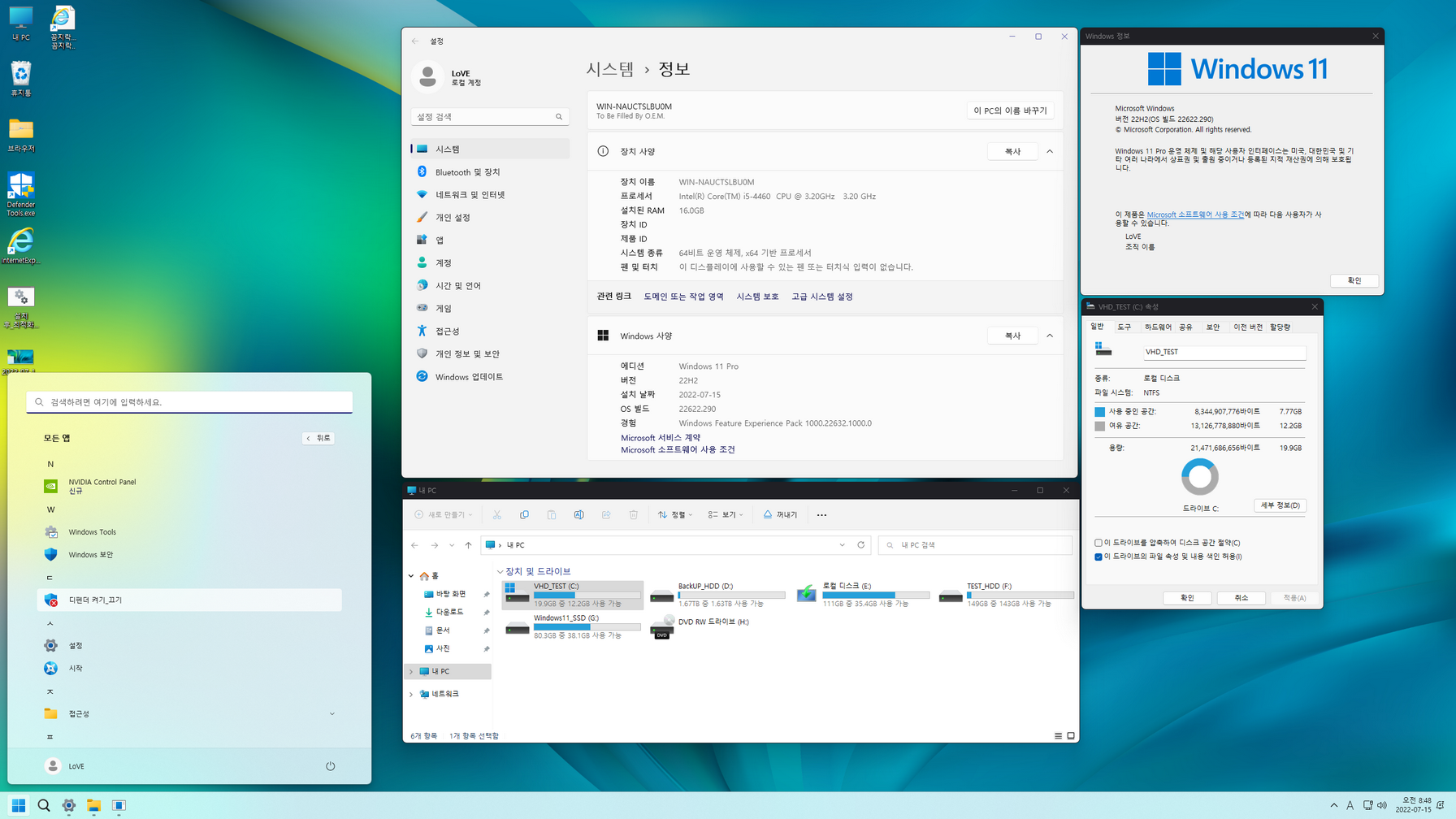The image size is (1456, 819).
Task: Collapse 홈 node in navigation pane
Action: pos(411,576)
